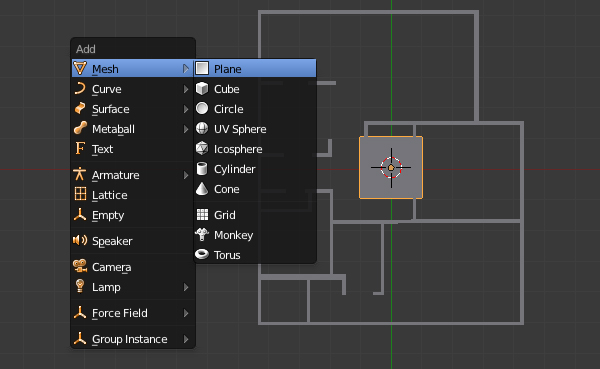The image size is (600, 369).
Task: Add a Lattice object
Action: coord(133,195)
